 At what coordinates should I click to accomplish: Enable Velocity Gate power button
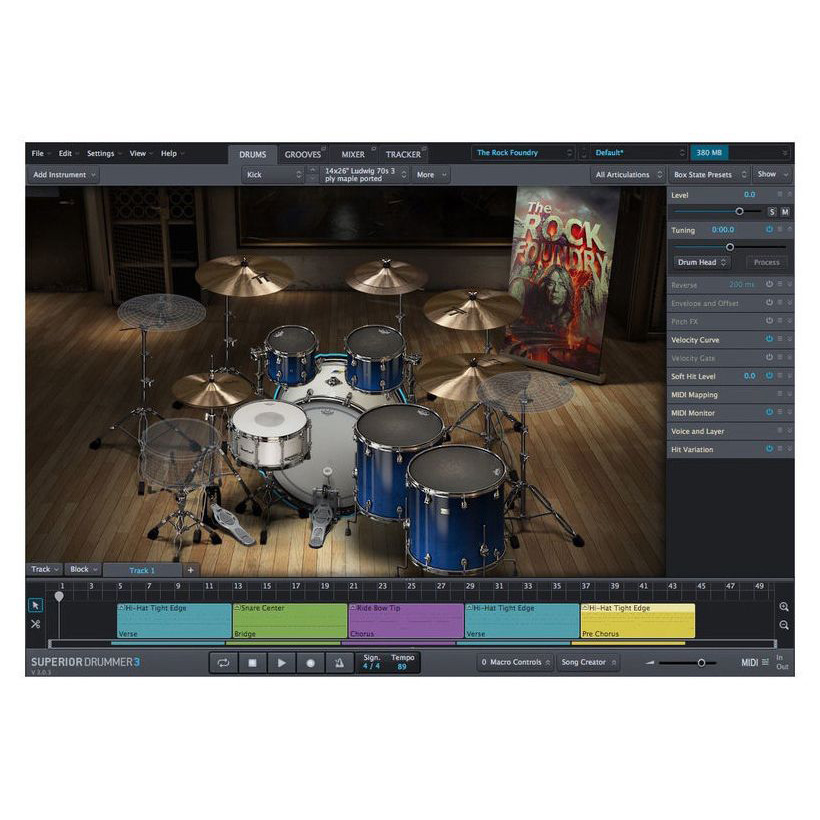[x=769, y=358]
